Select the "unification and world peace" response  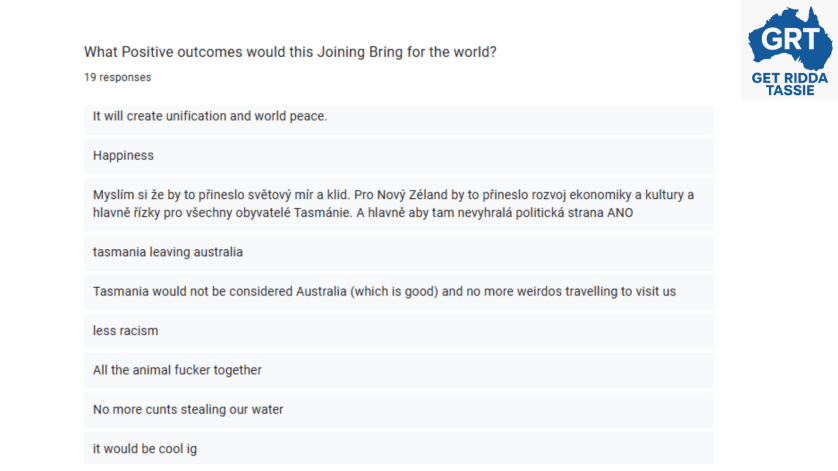[210, 117]
